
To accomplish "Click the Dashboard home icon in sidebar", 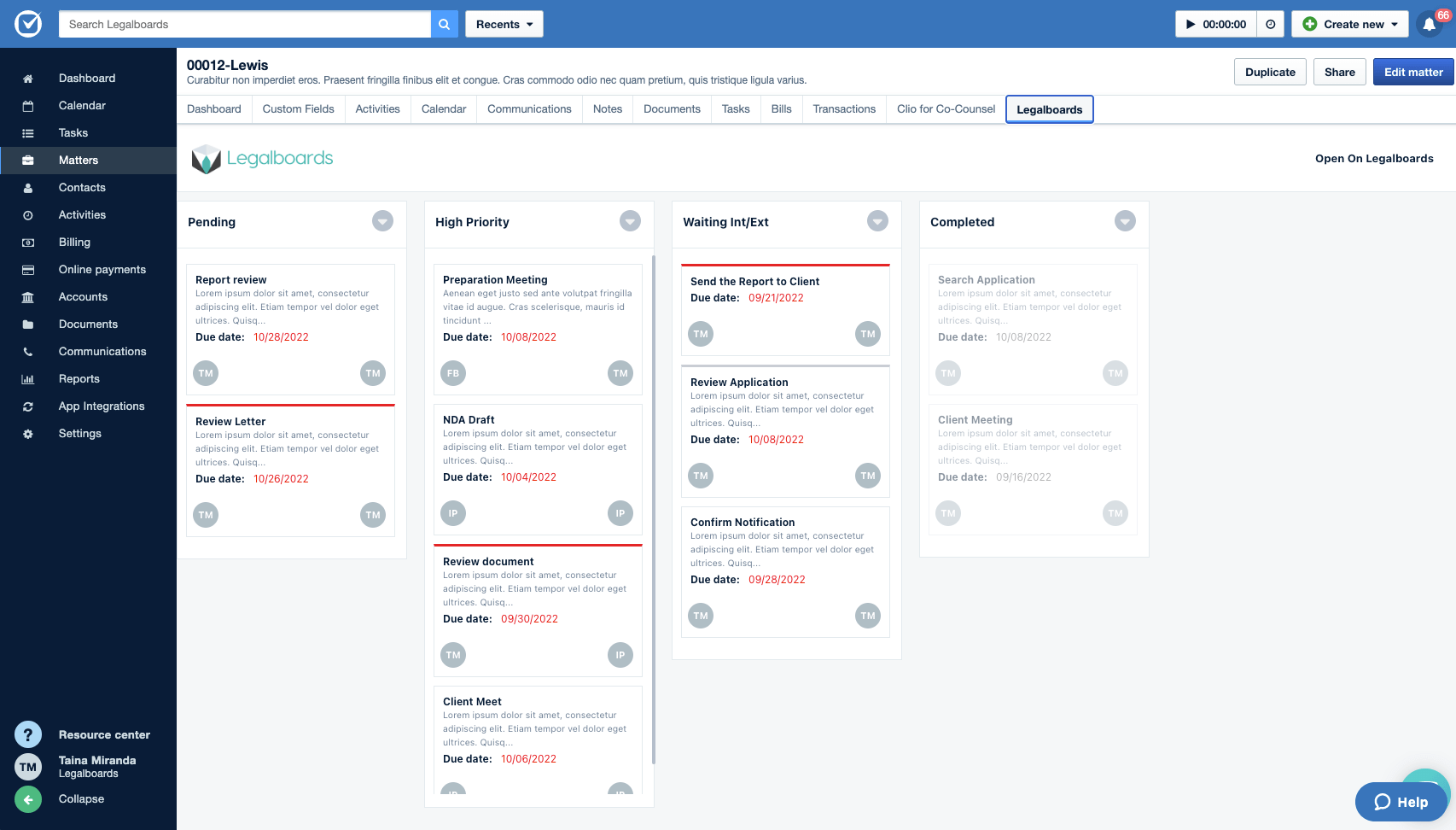I will 28,79.
